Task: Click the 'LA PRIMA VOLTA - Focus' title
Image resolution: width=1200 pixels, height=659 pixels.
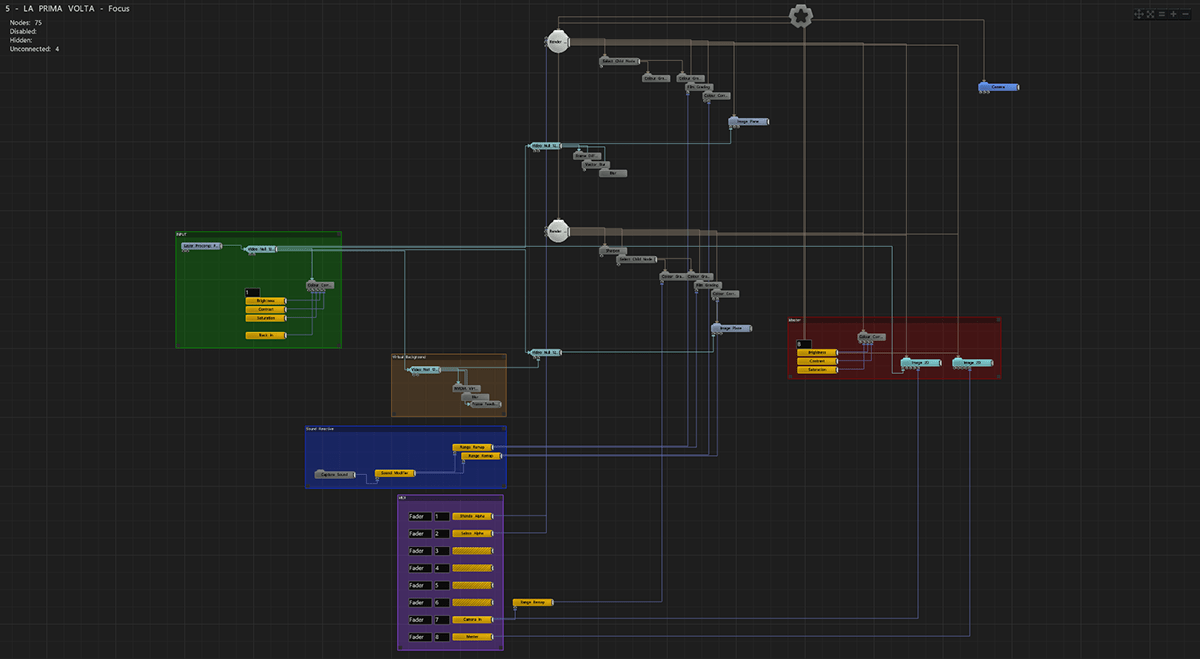Action: point(76,9)
